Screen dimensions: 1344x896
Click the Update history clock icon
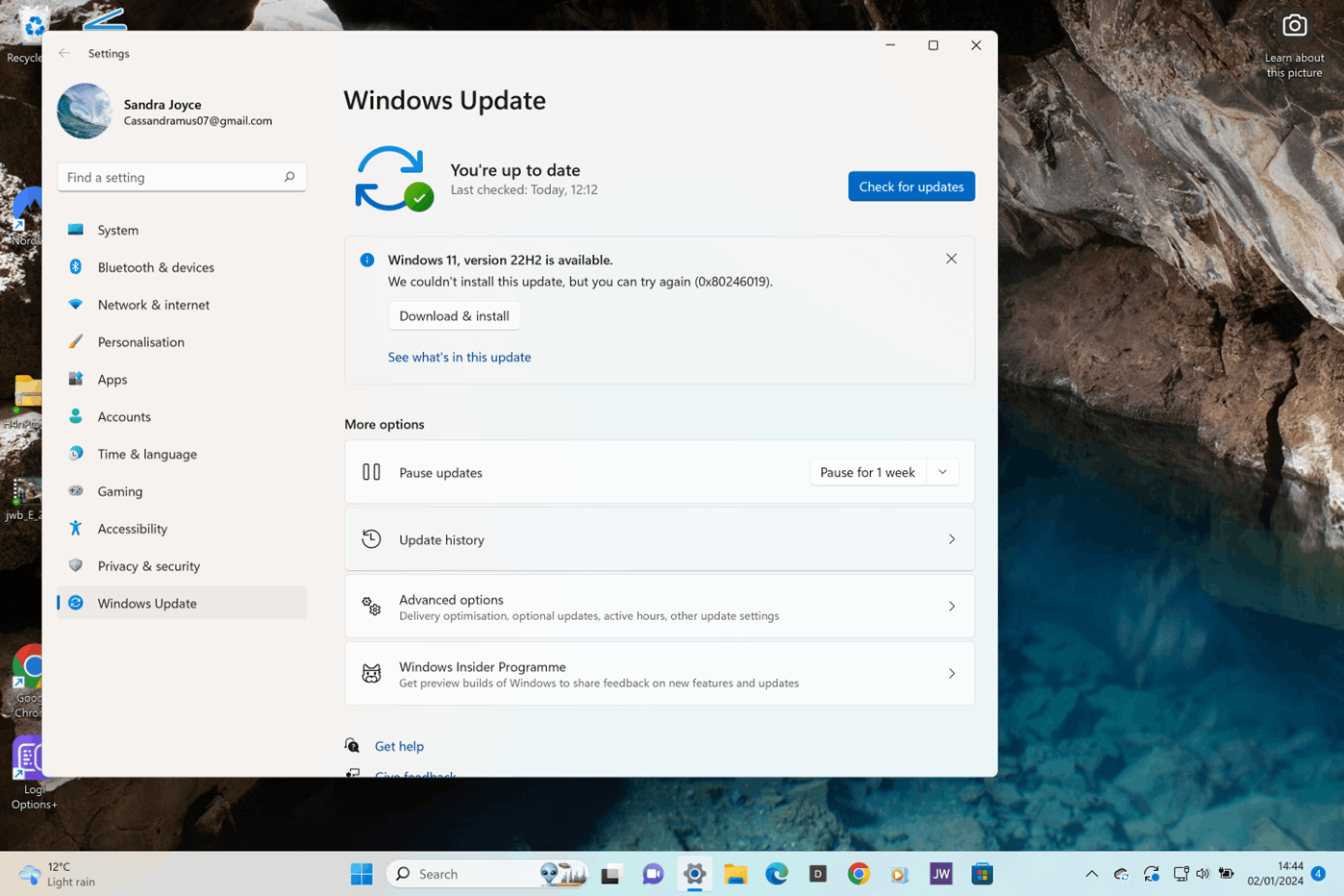tap(371, 539)
